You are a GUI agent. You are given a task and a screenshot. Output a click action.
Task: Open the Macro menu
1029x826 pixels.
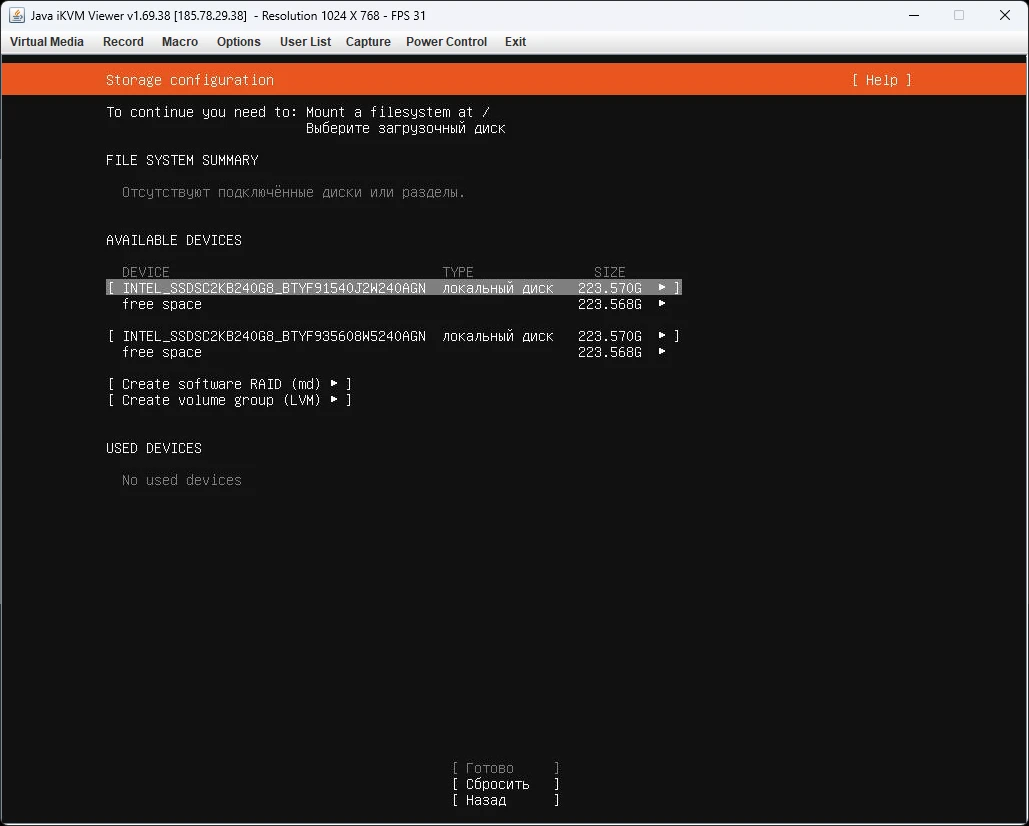tap(180, 42)
